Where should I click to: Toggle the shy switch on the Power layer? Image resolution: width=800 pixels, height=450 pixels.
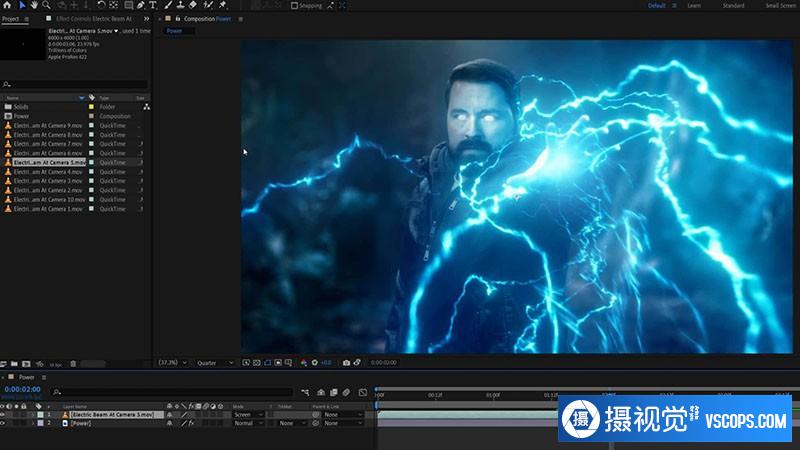point(169,423)
